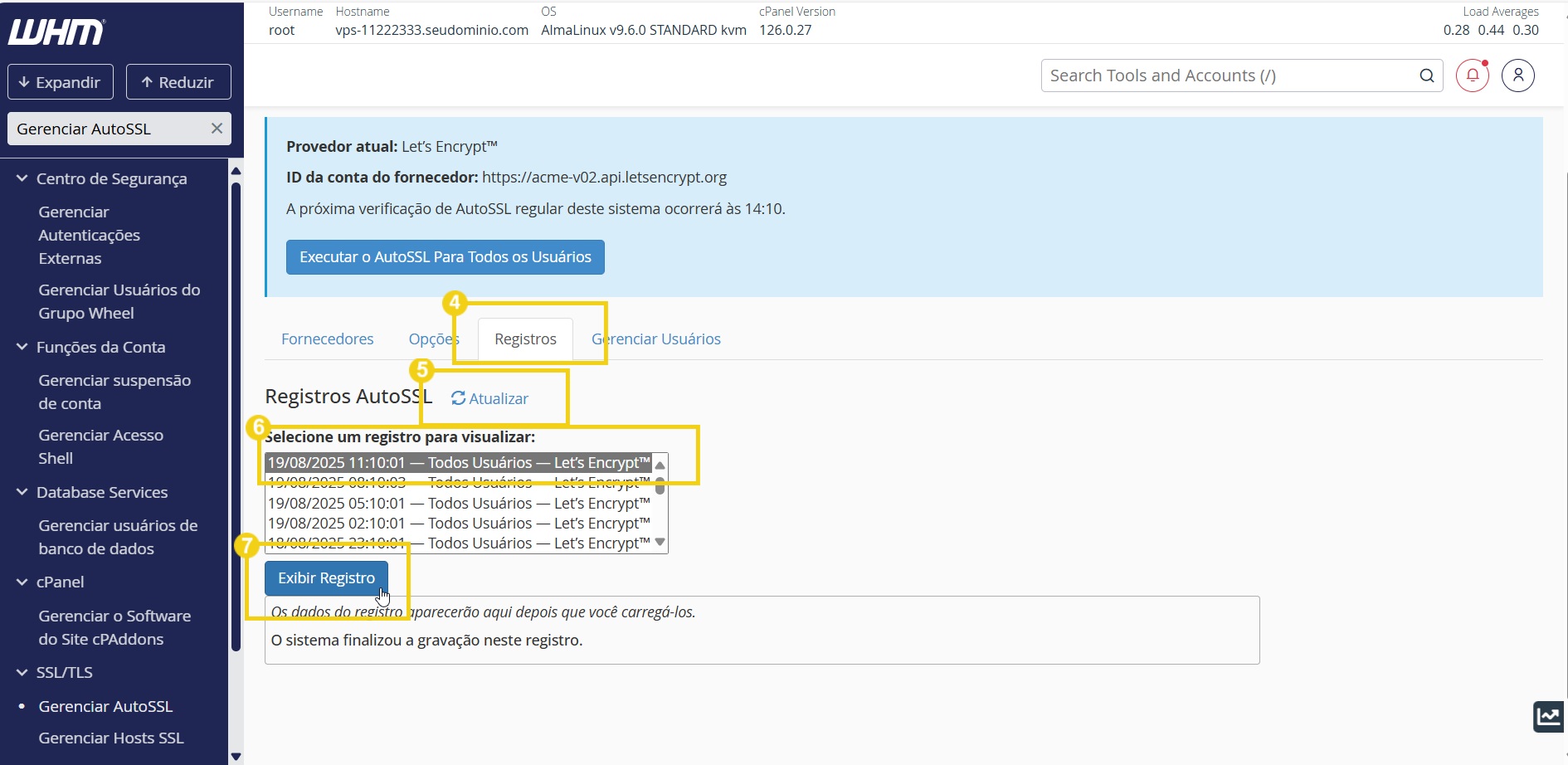Image resolution: width=1568 pixels, height=765 pixels.
Task: Select log 19/08/2025 11:10:01
Action: point(459,462)
